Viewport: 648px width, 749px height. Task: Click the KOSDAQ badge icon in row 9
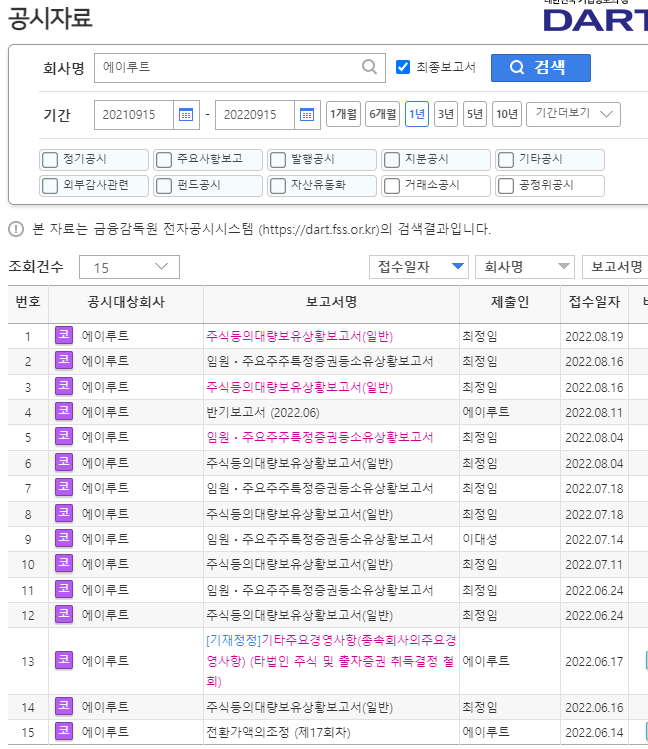tap(64, 538)
